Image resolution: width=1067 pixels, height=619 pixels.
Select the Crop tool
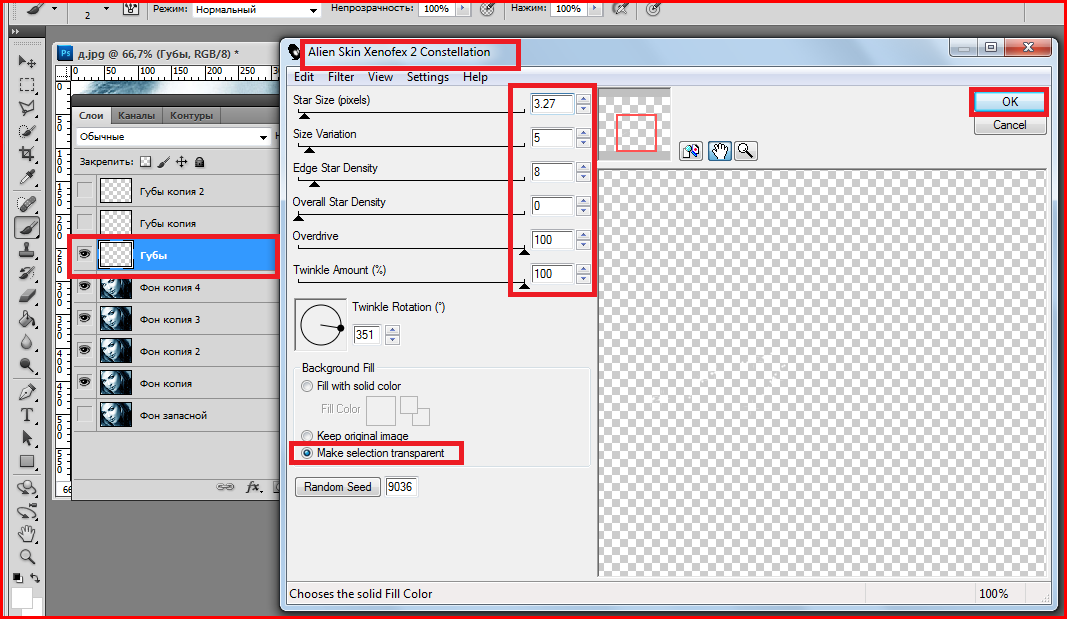click(27, 153)
